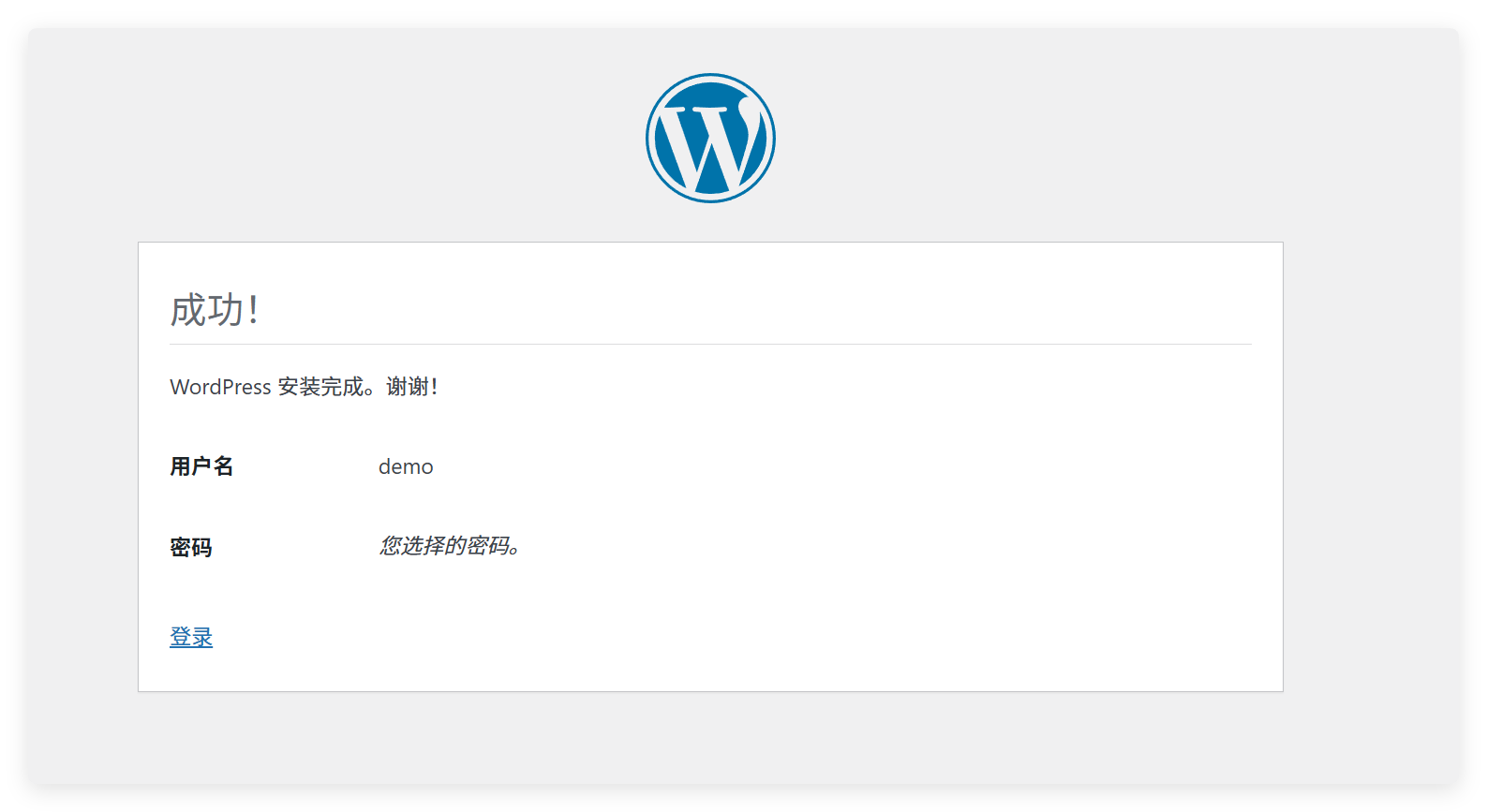Click the 用户名 label
This screenshot has height=812, width=1487.
(201, 466)
